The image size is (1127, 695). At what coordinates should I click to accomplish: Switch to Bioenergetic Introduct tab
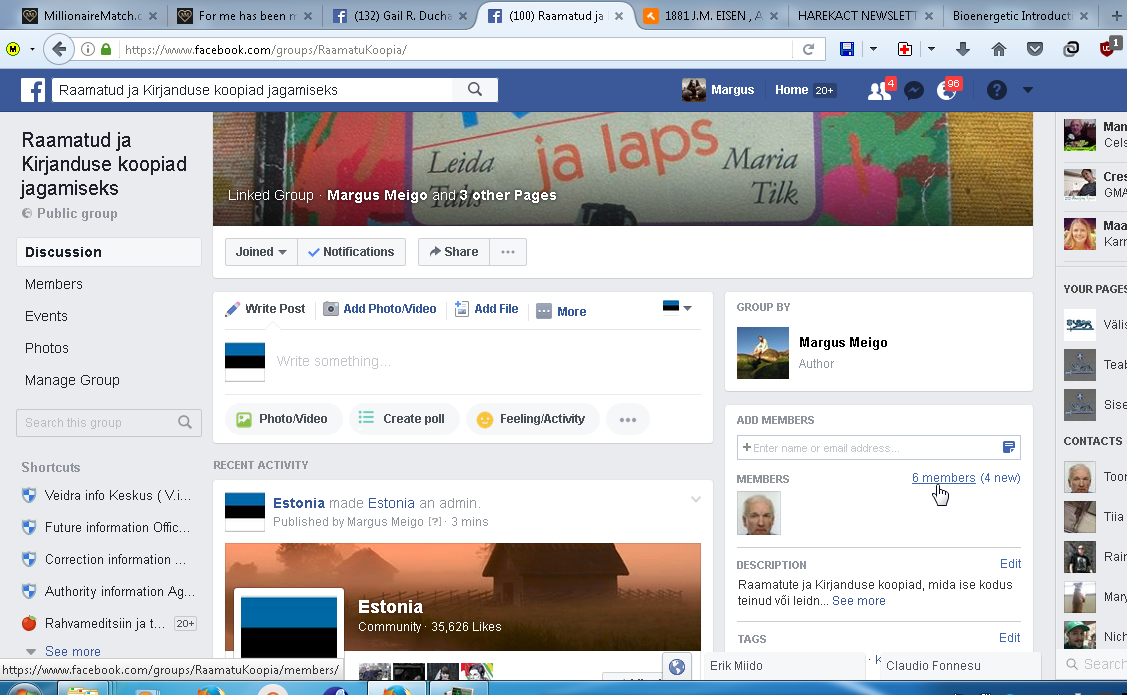click(x=1020, y=15)
